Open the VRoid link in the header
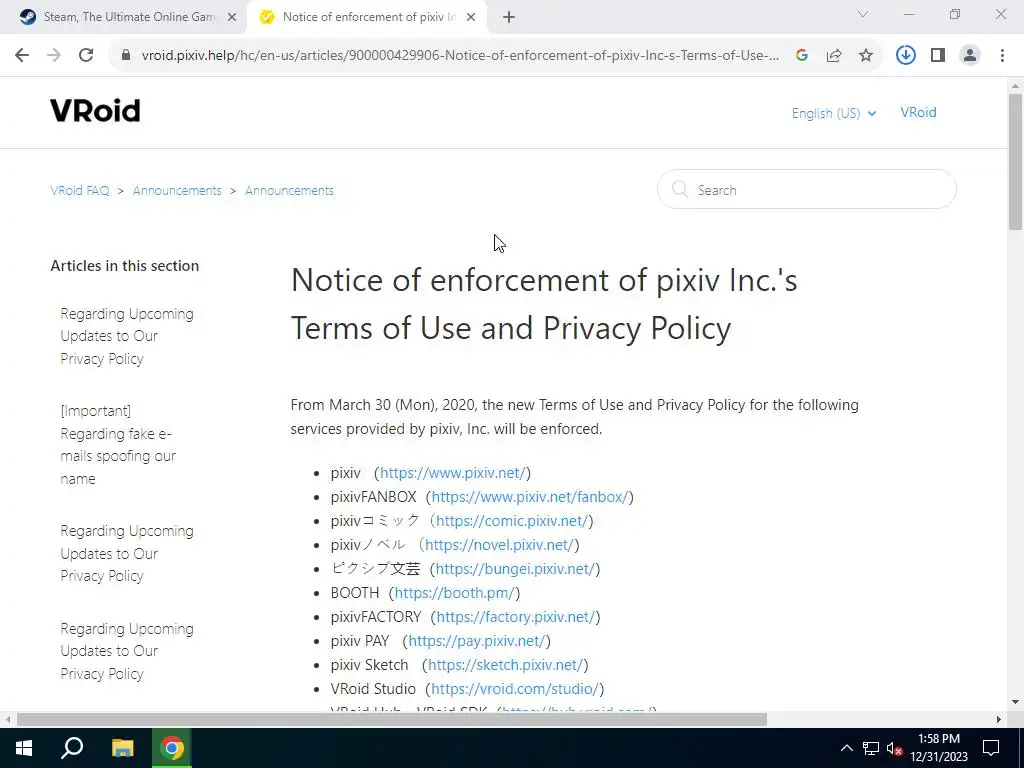 pyautogui.click(x=918, y=112)
